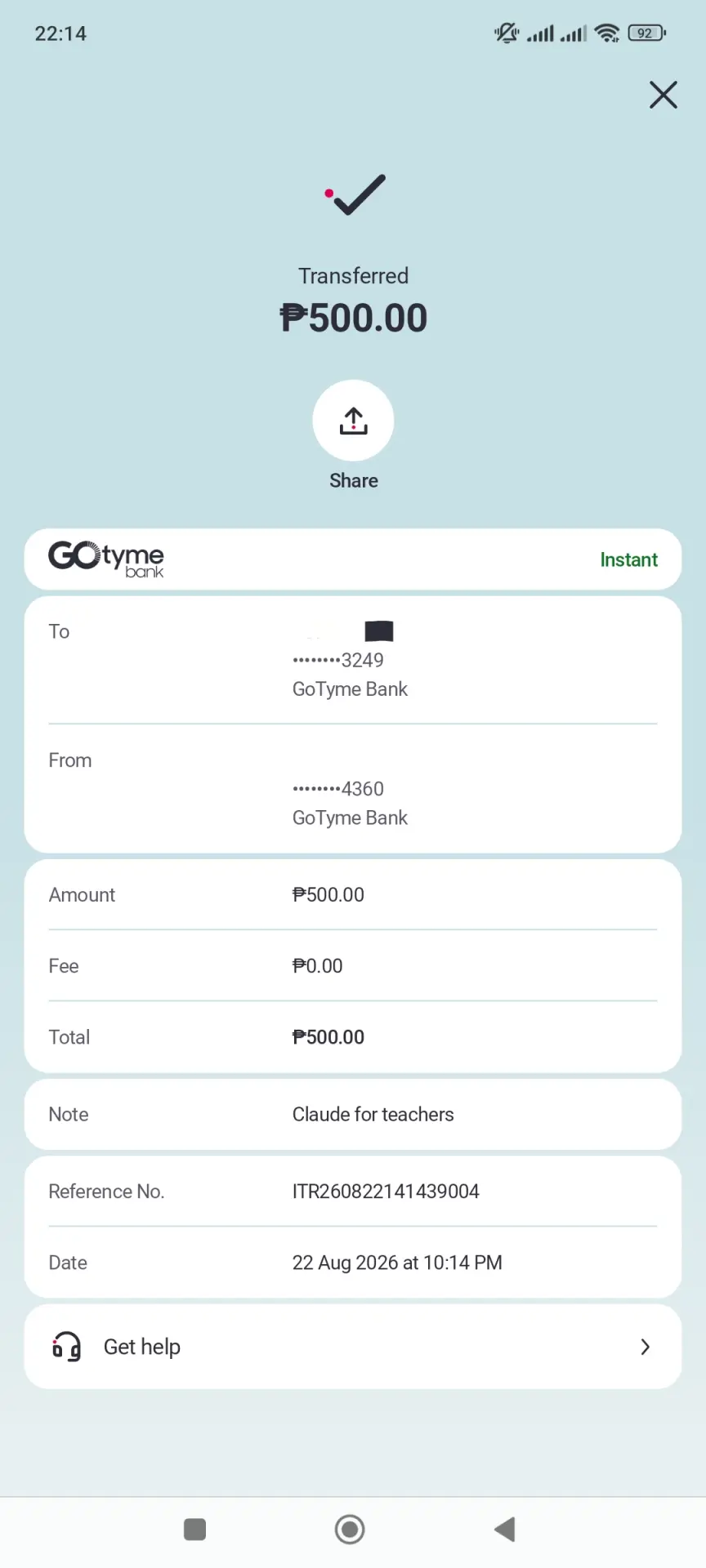Close the transfer receipt with X
Viewport: 706px width, 1568px height.
(x=663, y=95)
